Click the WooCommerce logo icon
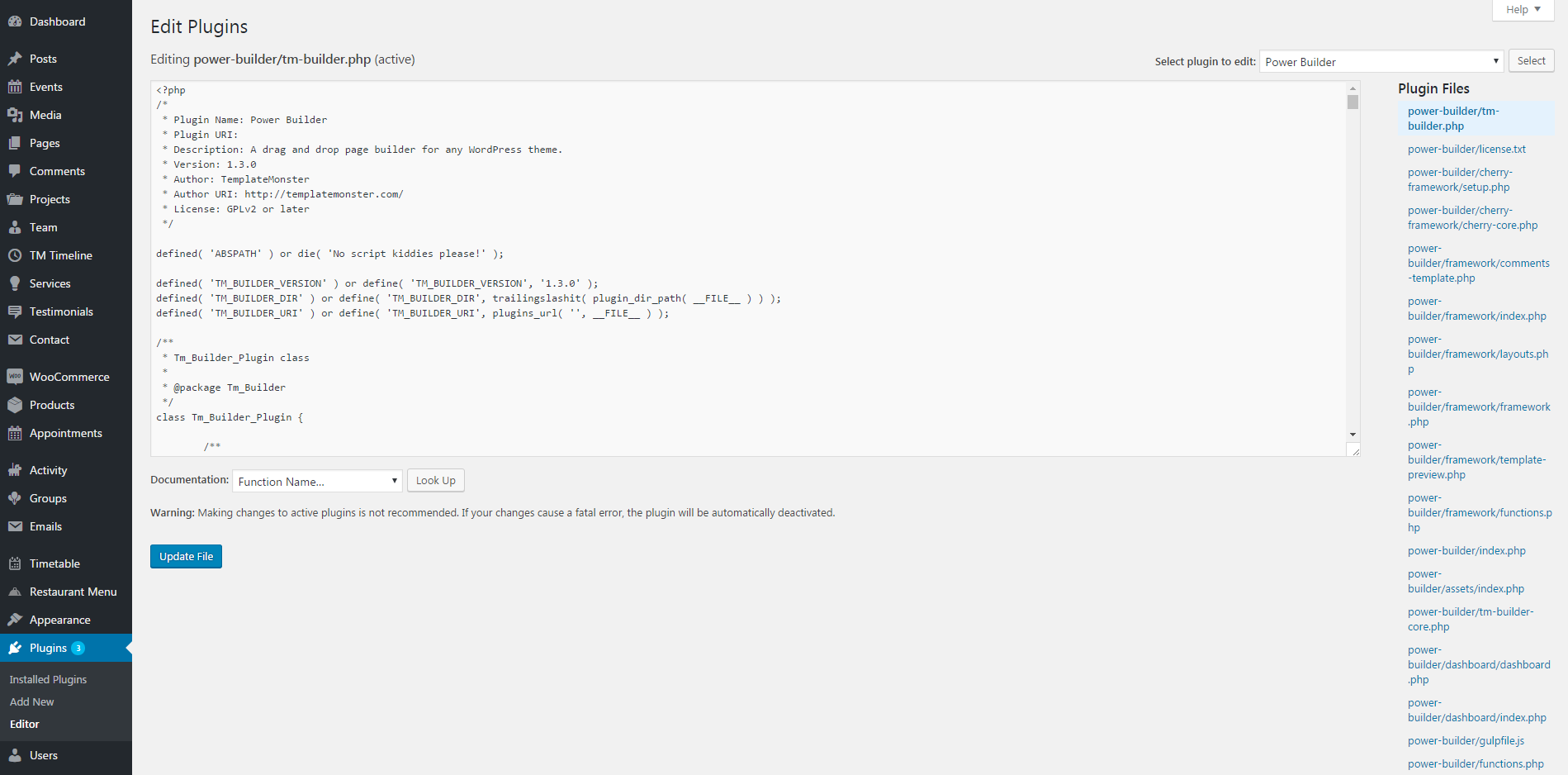Image resolution: width=1568 pixels, height=775 pixels. coord(15,377)
